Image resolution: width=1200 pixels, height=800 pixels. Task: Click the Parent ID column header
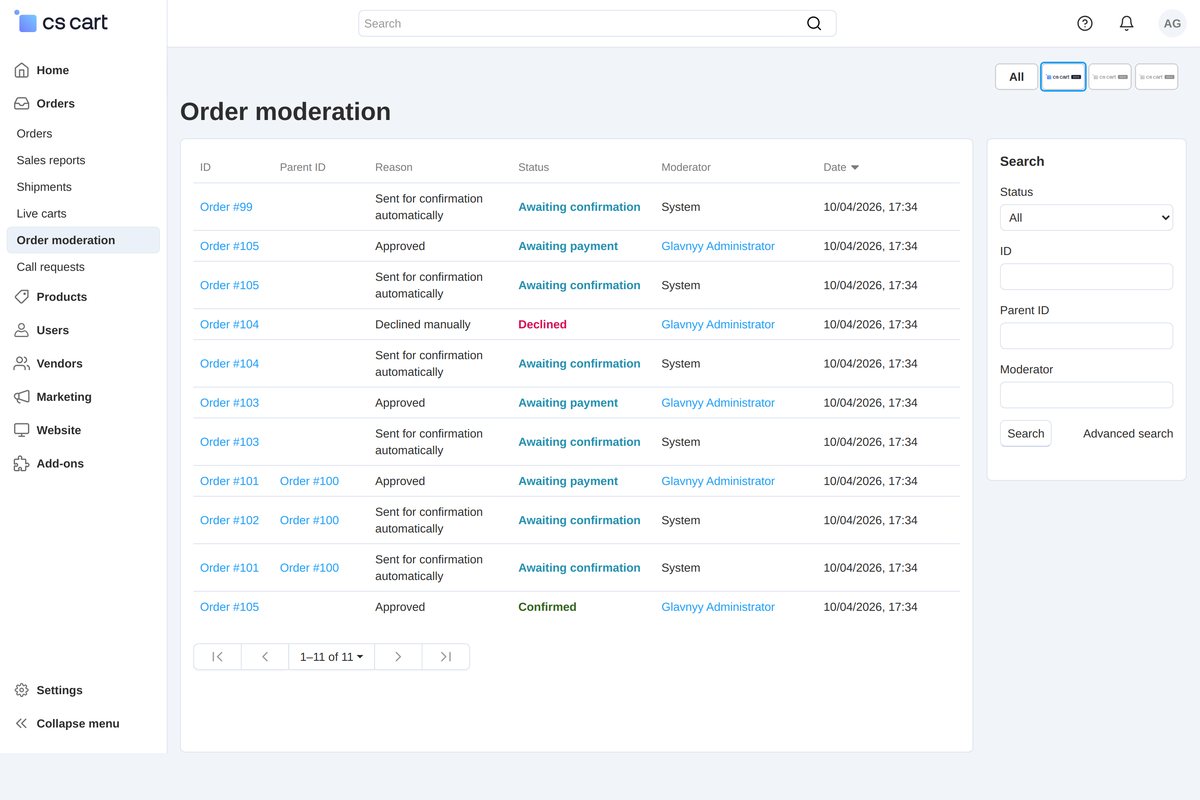303,167
